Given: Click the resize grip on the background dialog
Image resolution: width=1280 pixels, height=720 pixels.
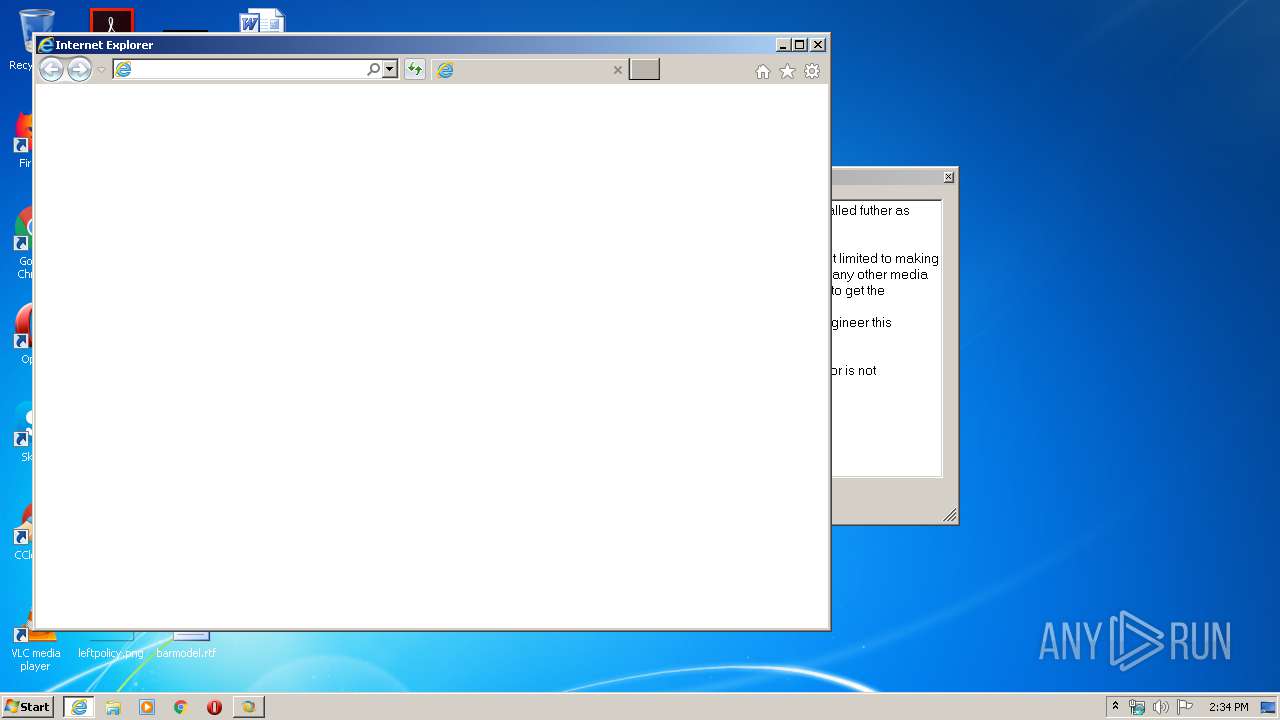Looking at the screenshot, I should (x=949, y=515).
